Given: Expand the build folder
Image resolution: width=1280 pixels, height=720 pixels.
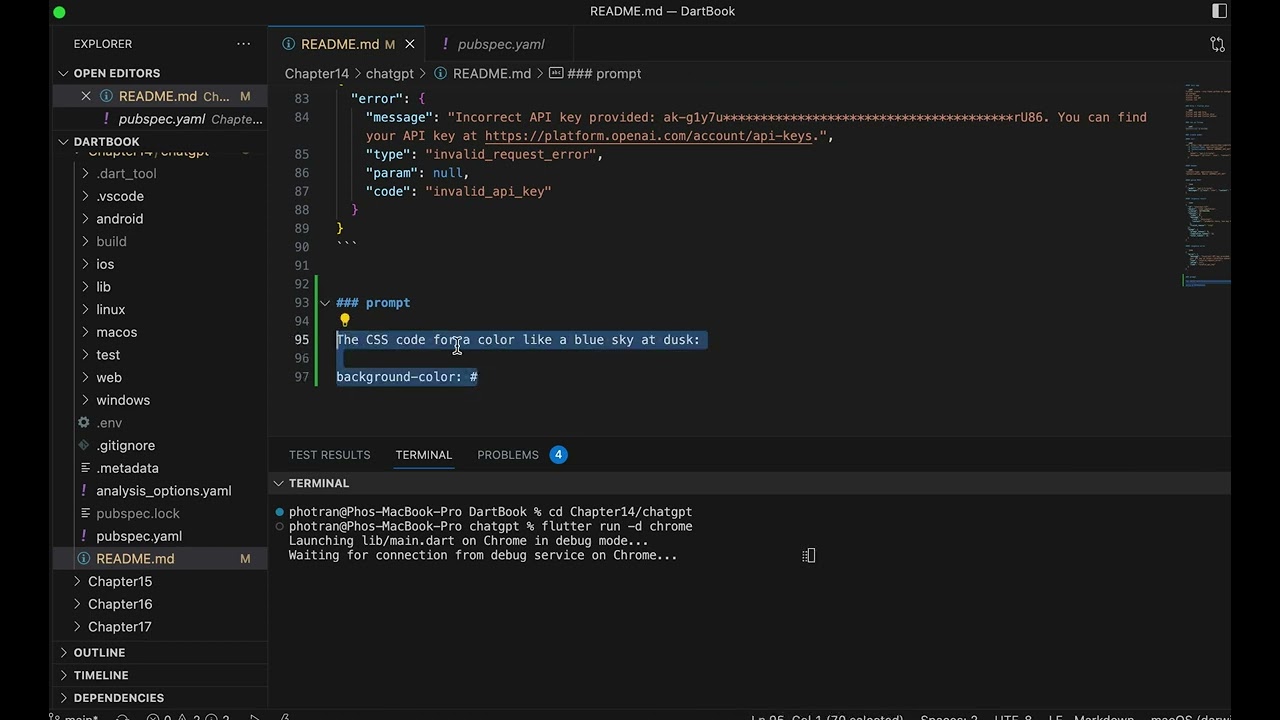Looking at the screenshot, I should click(85, 242).
